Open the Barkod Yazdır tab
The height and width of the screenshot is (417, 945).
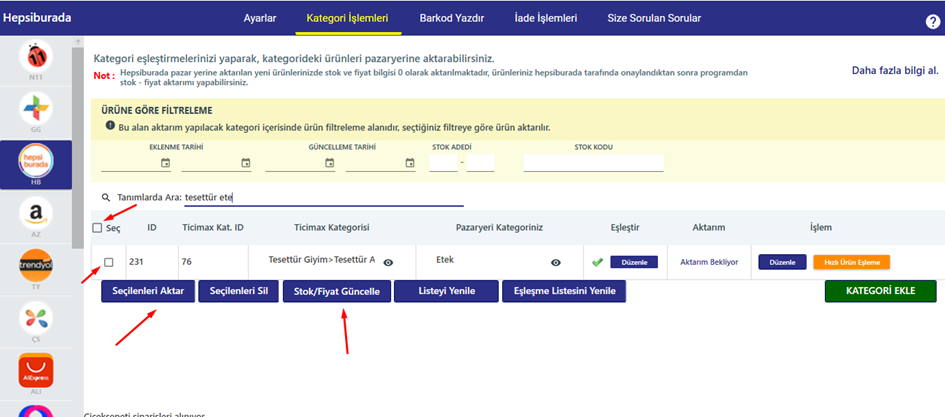pos(452,18)
